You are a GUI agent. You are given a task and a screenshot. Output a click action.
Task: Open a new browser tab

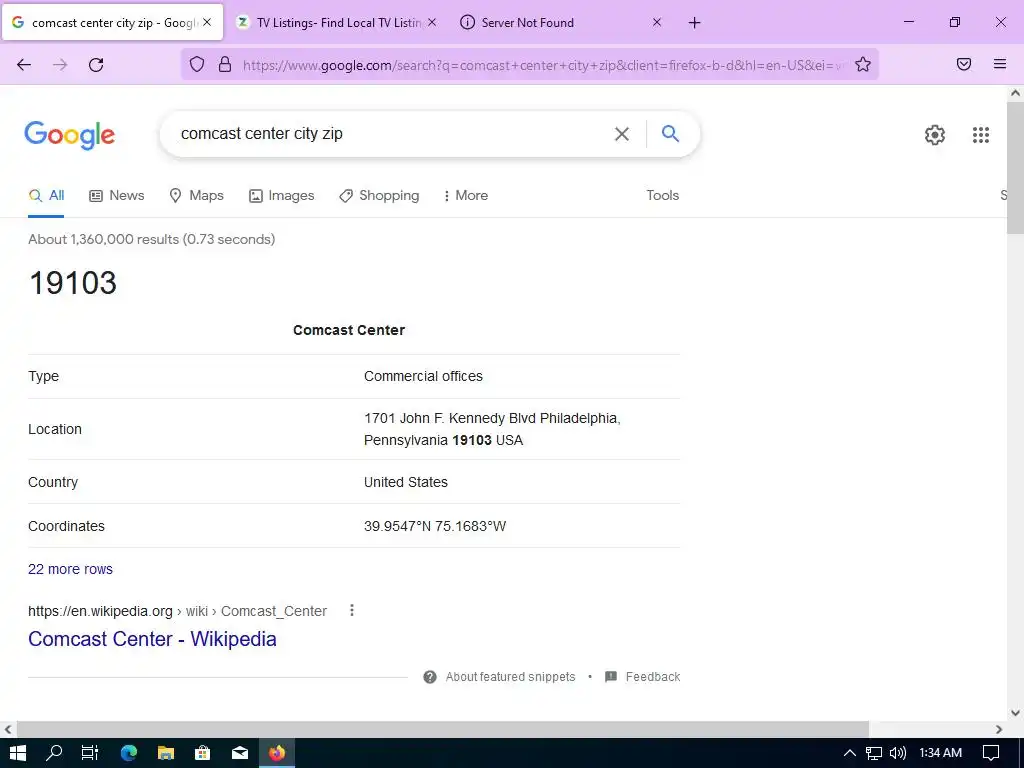pyautogui.click(x=694, y=23)
